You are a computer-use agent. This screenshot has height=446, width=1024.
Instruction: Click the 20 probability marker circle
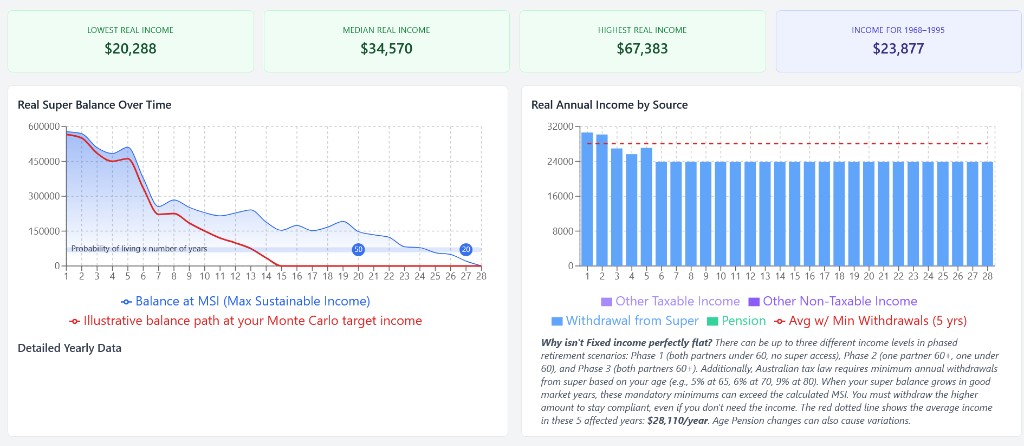466,249
